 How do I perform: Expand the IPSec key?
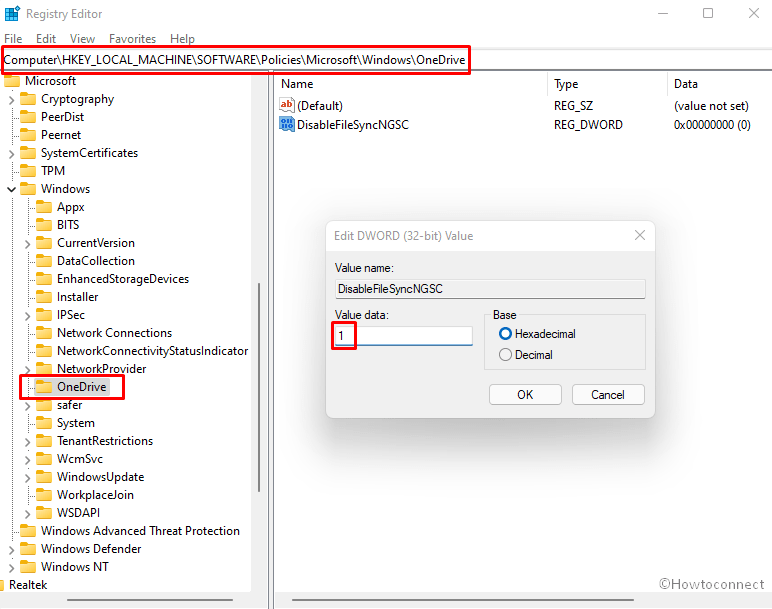click(x=28, y=316)
